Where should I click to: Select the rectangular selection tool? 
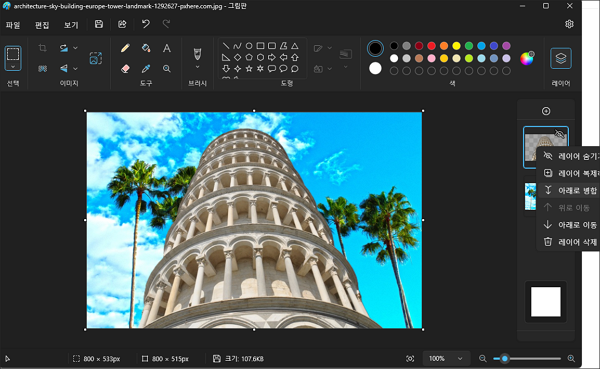point(13,54)
